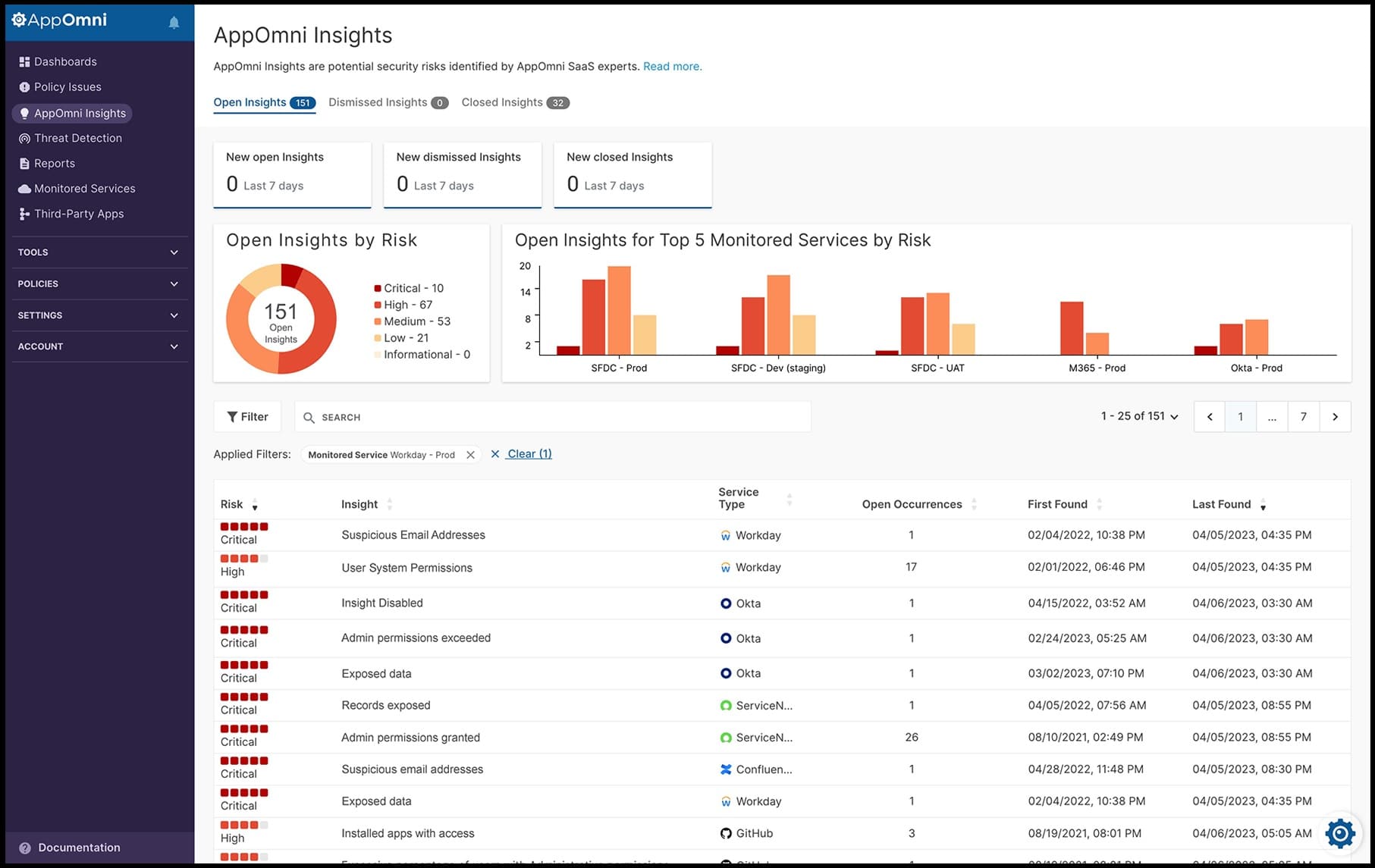
Task: Click into the Search field
Action: click(x=552, y=417)
